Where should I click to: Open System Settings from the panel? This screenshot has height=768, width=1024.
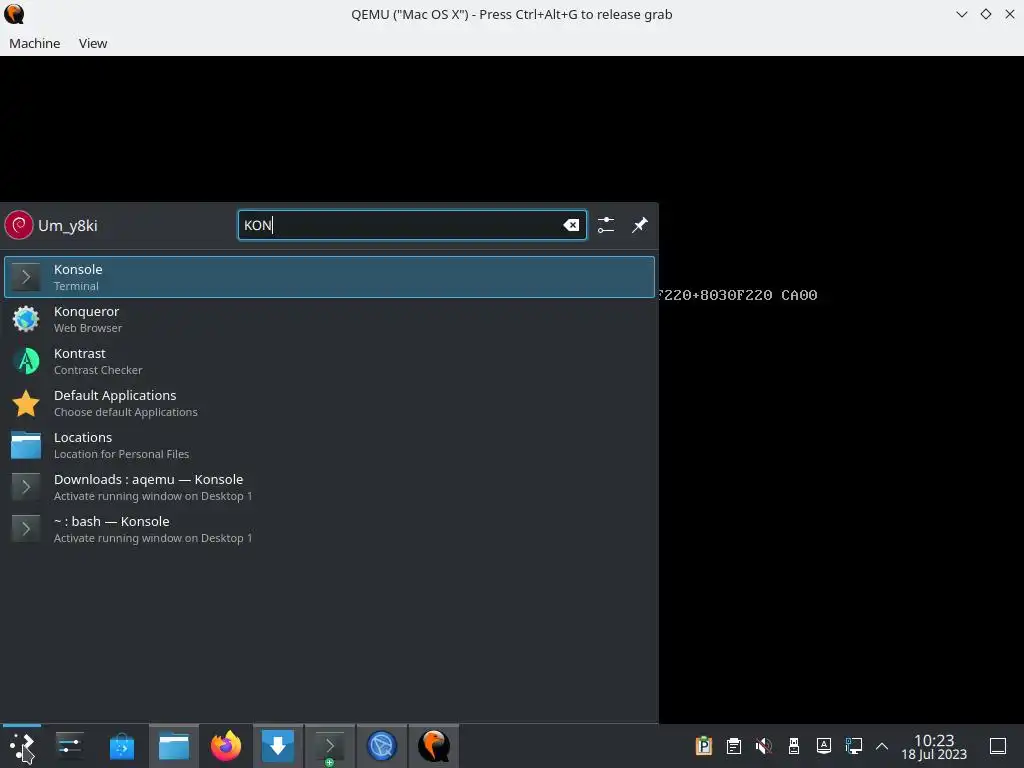pyautogui.click(x=69, y=746)
